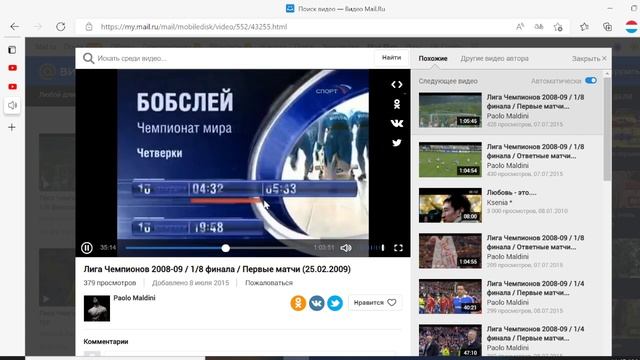Open the Favorites list icon

tap(584, 27)
